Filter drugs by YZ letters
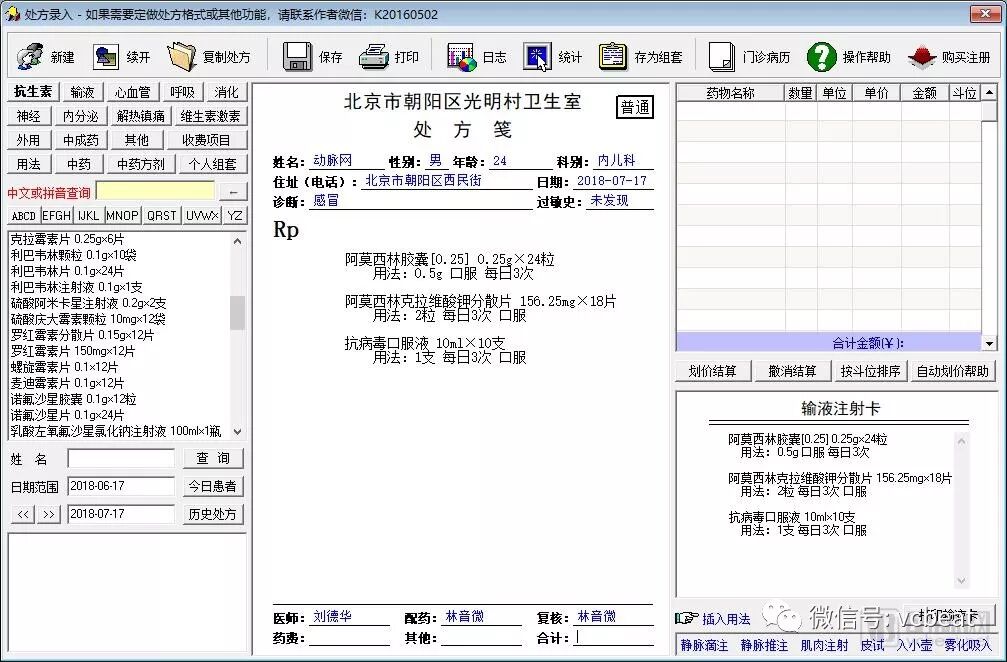This screenshot has height=662, width=1007. coord(235,216)
